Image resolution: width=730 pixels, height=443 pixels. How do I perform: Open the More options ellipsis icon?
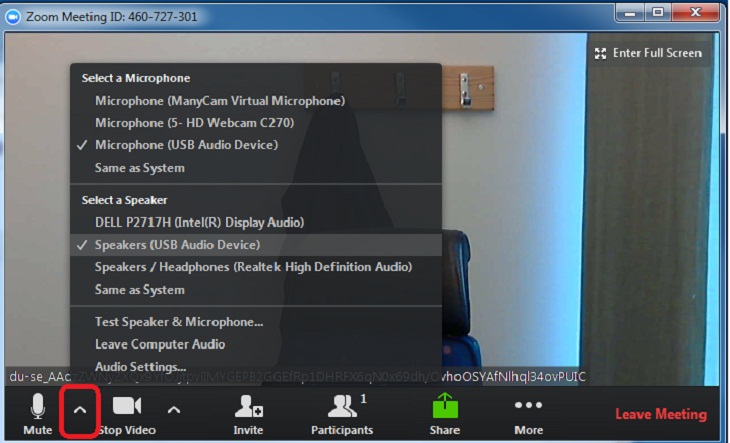click(528, 406)
